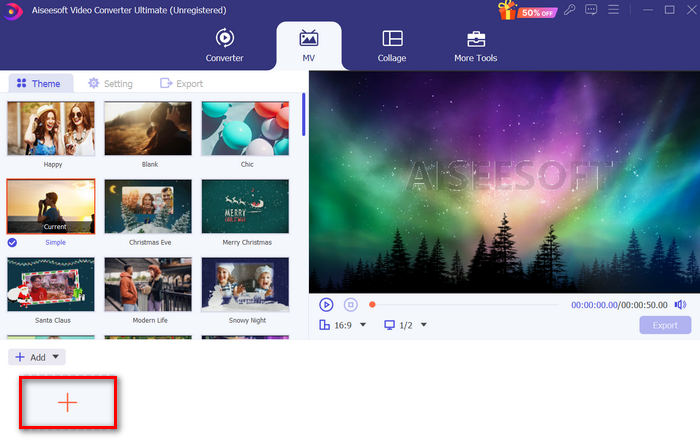Viewport: 700px width, 443px height.
Task: Open the feedback chat icon
Action: (x=591, y=9)
